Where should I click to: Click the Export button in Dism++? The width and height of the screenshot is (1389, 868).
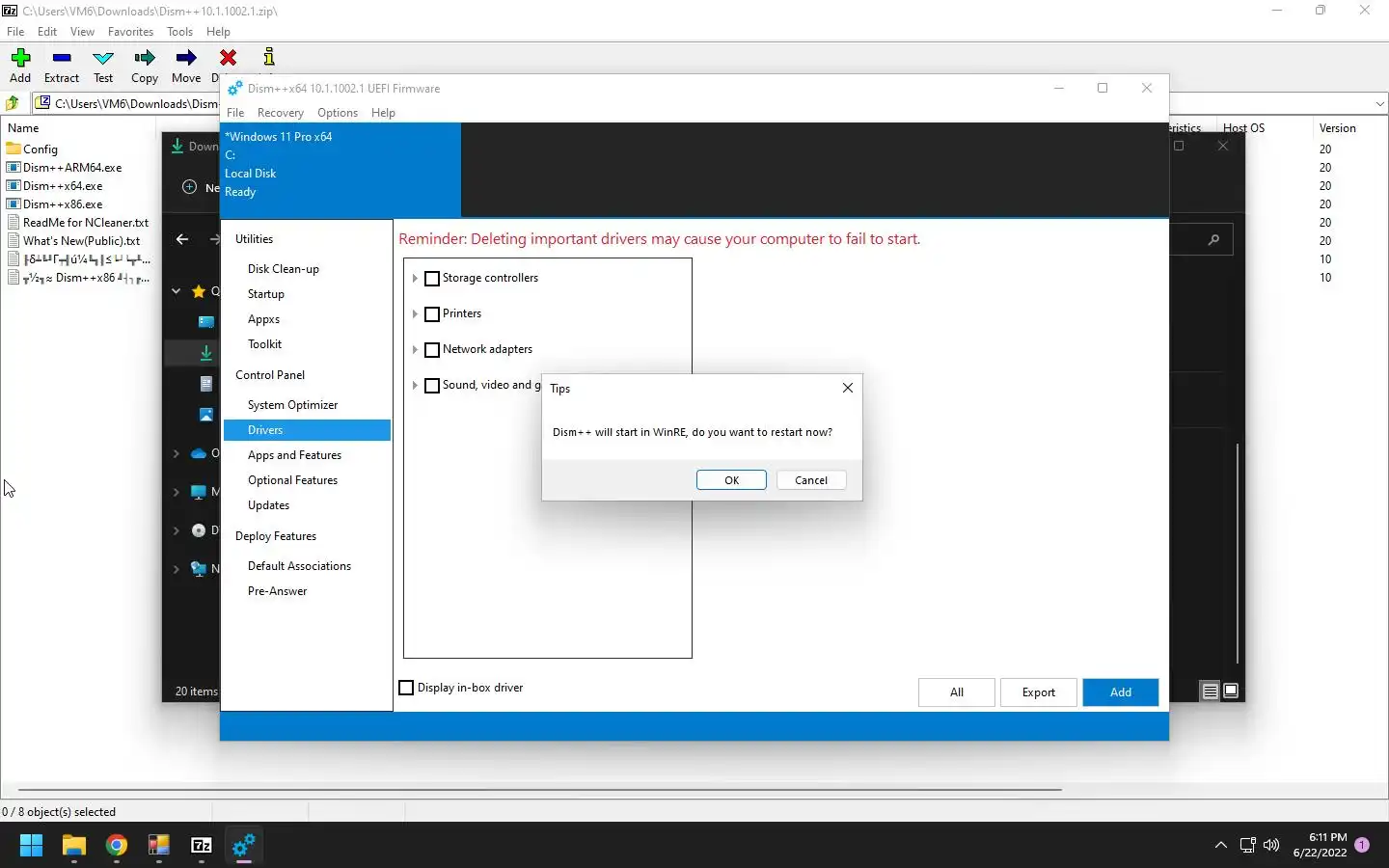[x=1039, y=692]
